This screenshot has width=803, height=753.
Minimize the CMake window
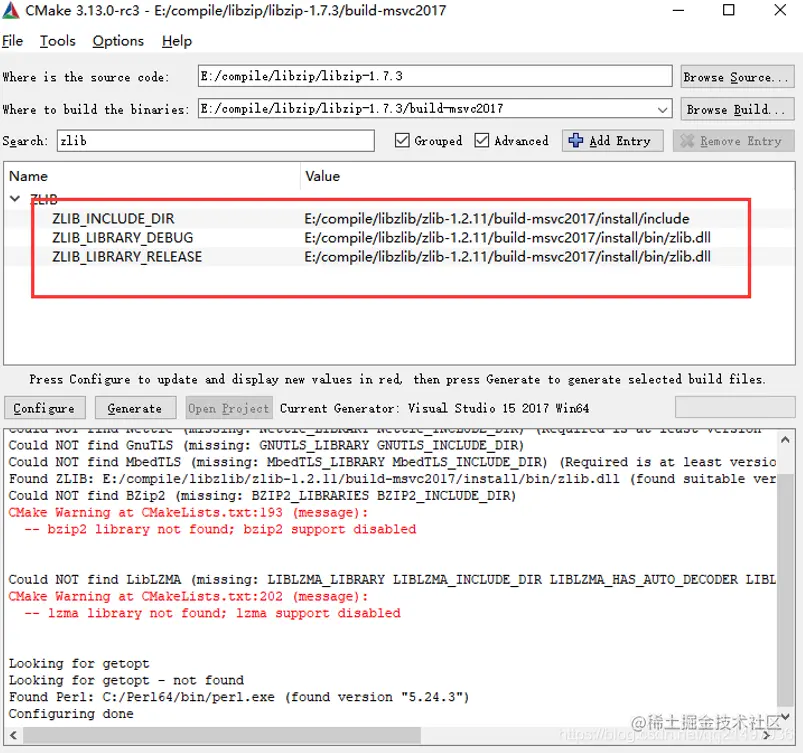(679, 10)
